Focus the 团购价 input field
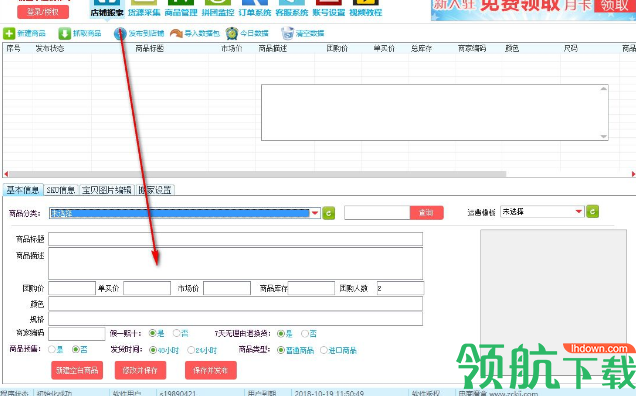This screenshot has width=636, height=396. click(72, 288)
